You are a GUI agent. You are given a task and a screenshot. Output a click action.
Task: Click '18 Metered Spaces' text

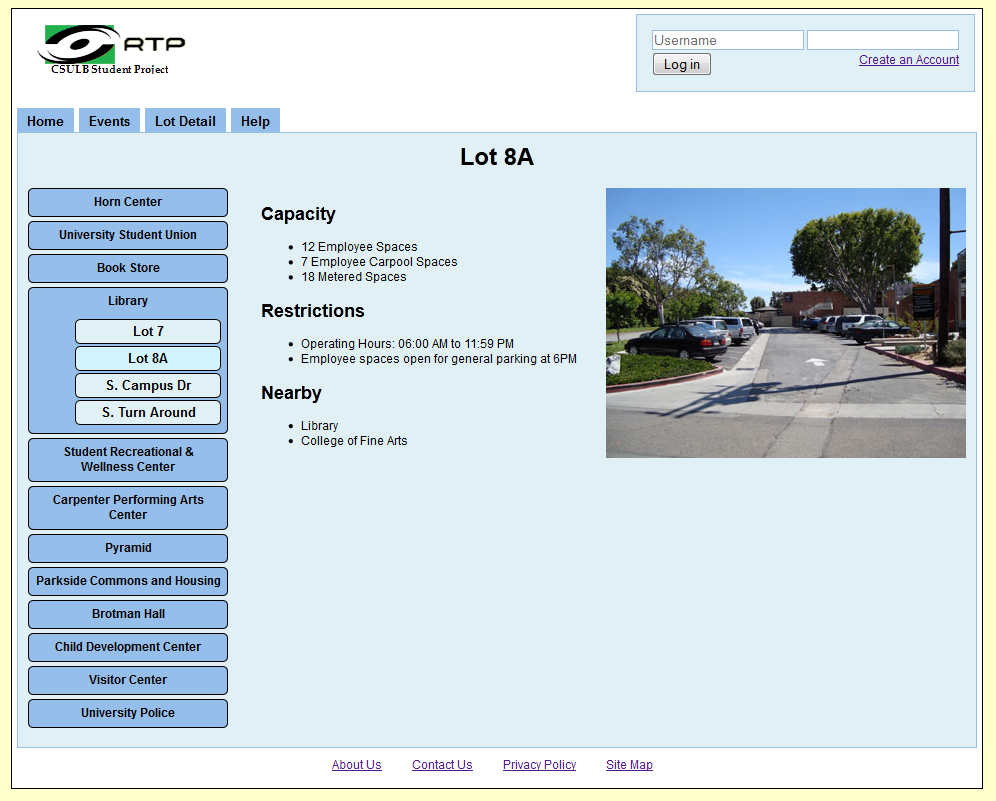coord(353,277)
